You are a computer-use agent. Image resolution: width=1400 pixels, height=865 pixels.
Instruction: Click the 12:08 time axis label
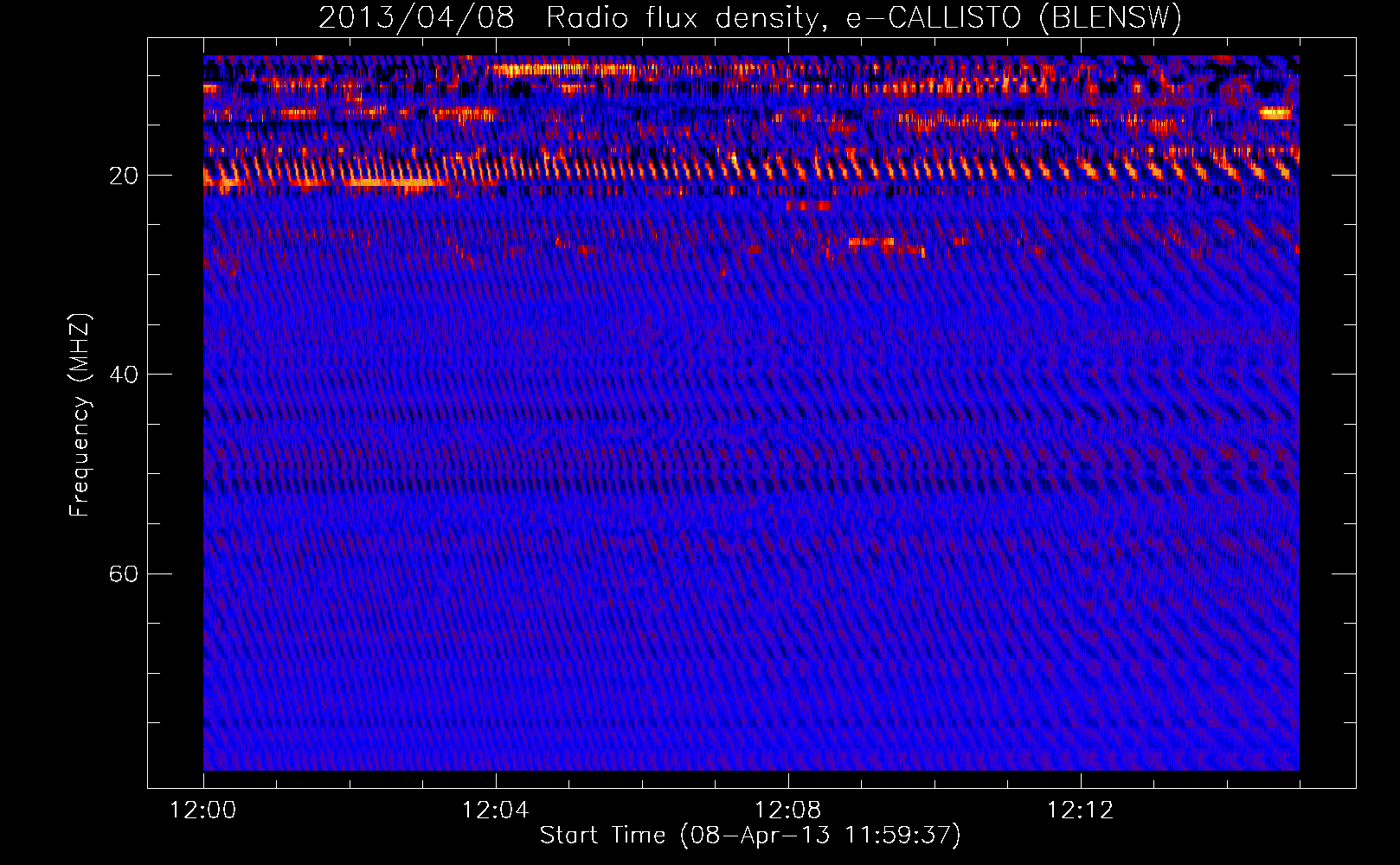[788, 811]
